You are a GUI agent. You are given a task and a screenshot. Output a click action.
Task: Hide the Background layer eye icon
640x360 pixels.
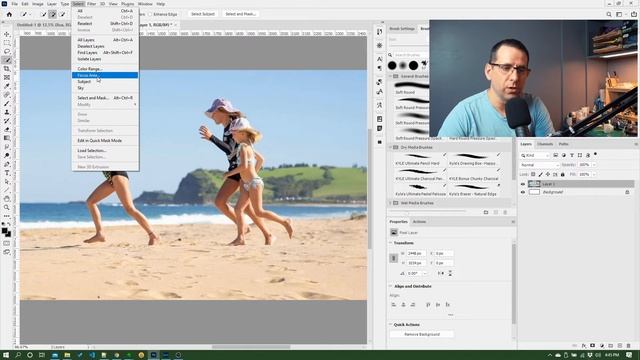point(523,192)
